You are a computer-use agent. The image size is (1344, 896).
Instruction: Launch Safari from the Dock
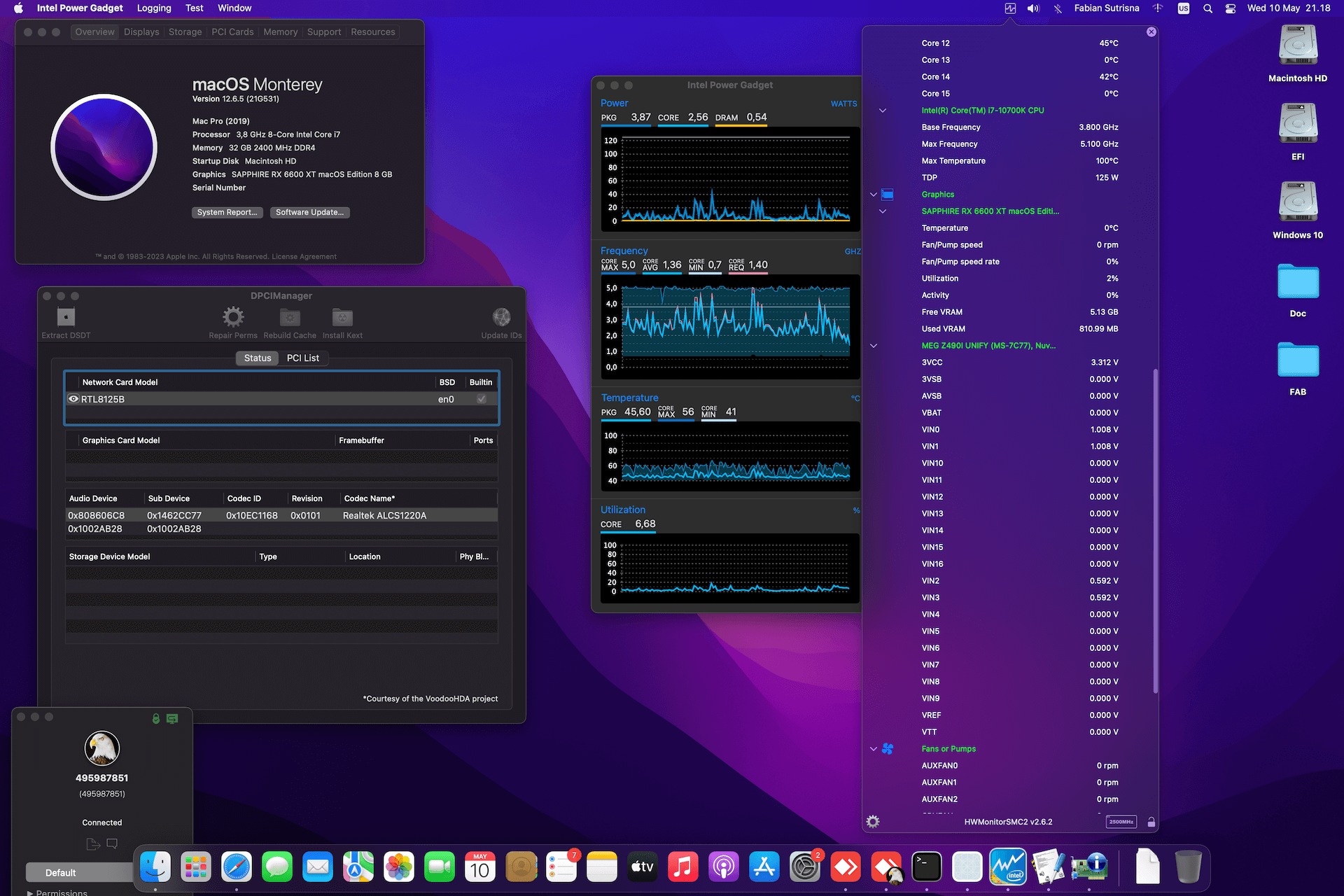click(x=237, y=867)
